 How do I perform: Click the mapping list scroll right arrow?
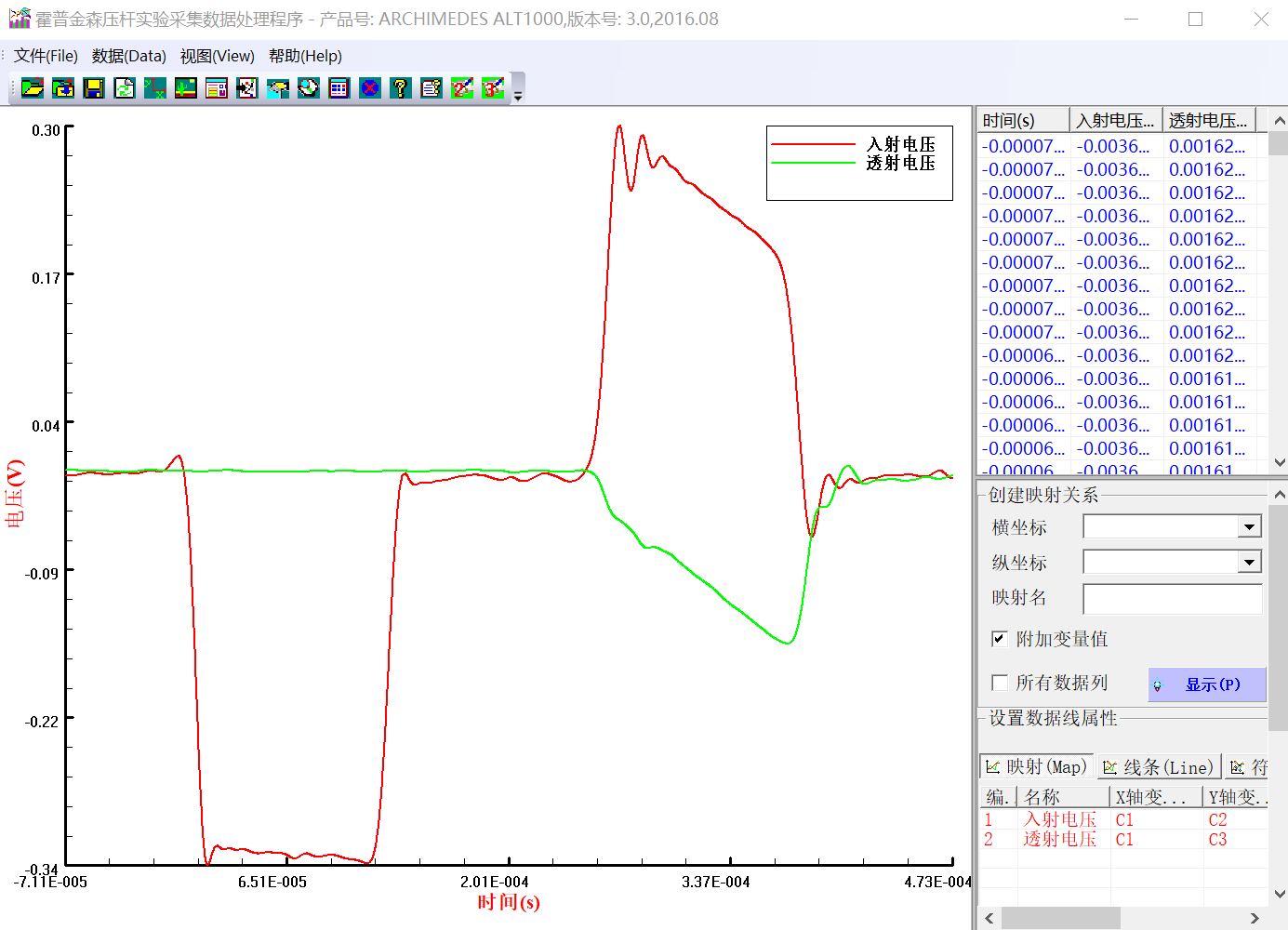pos(1255,918)
